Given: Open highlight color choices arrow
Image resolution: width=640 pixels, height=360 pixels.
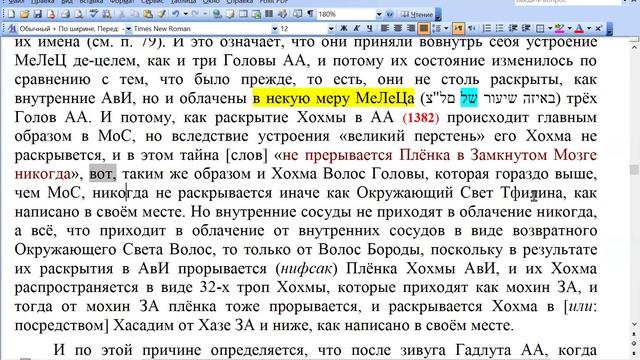Looking at the screenshot, I should click(x=570, y=28).
